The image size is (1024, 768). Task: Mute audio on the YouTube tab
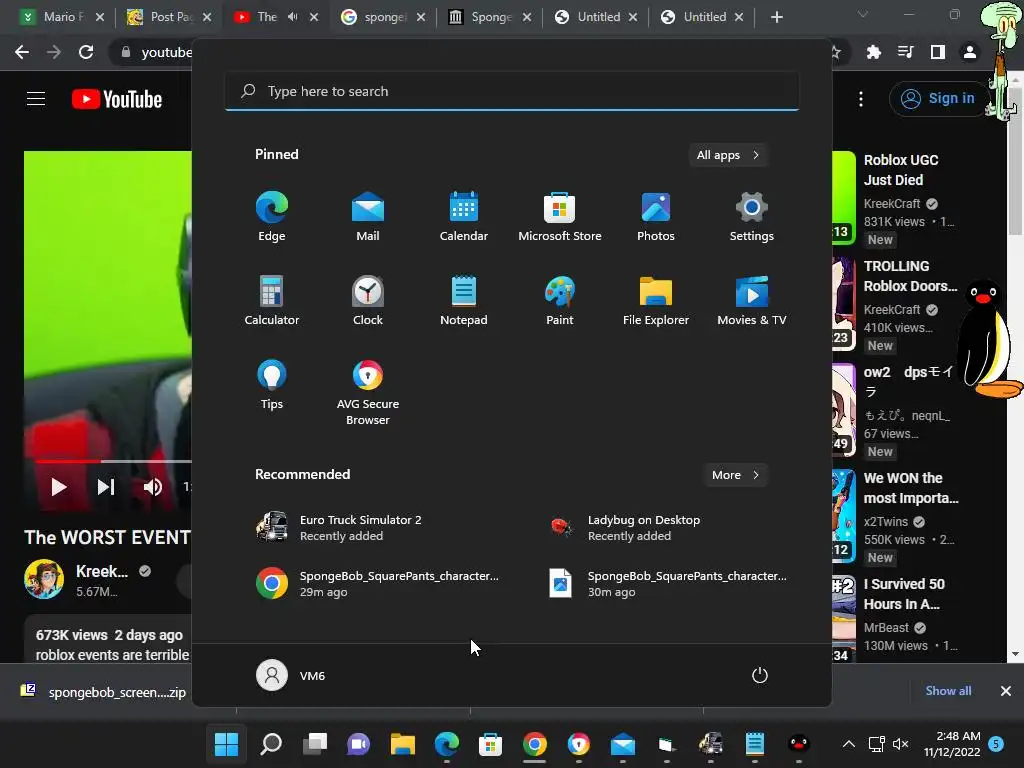pyautogui.click(x=293, y=17)
